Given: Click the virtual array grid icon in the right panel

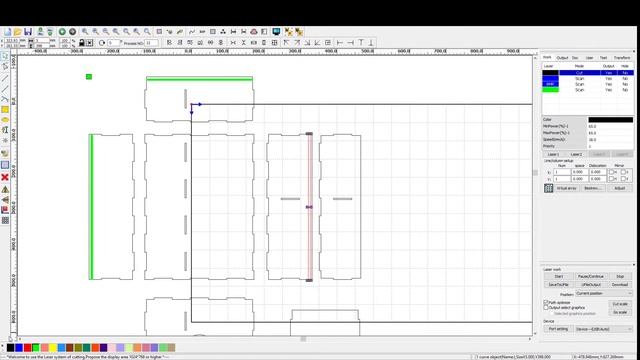Looking at the screenshot, I should pos(549,188).
